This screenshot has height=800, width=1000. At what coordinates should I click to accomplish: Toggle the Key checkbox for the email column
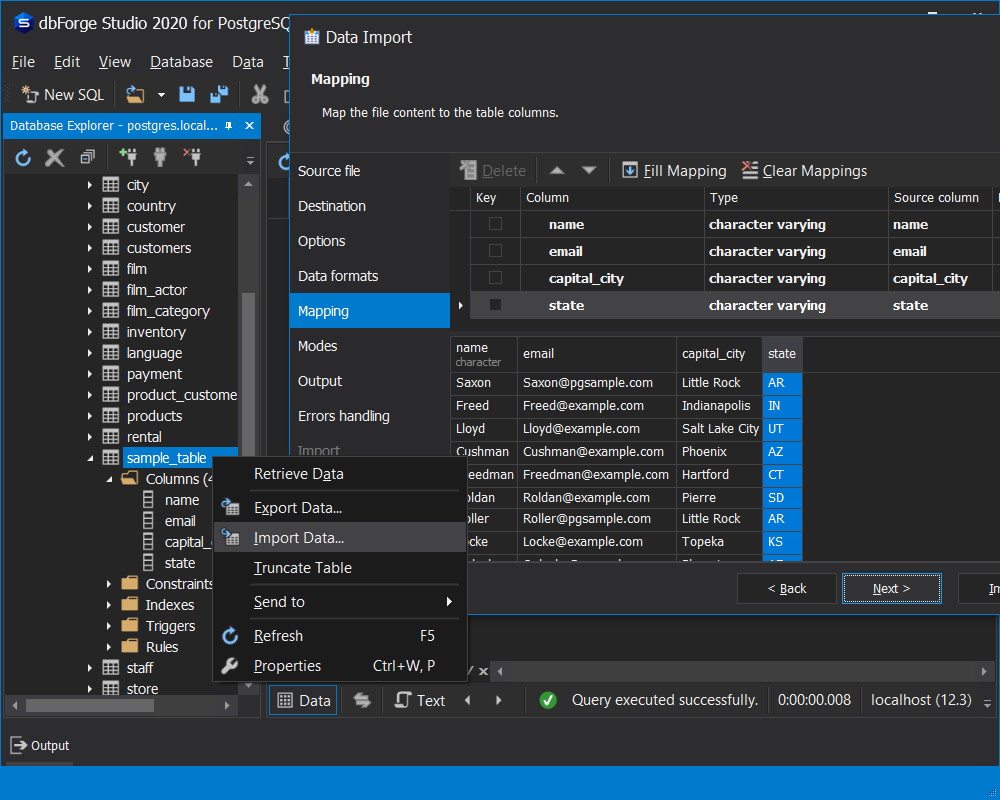coord(495,251)
